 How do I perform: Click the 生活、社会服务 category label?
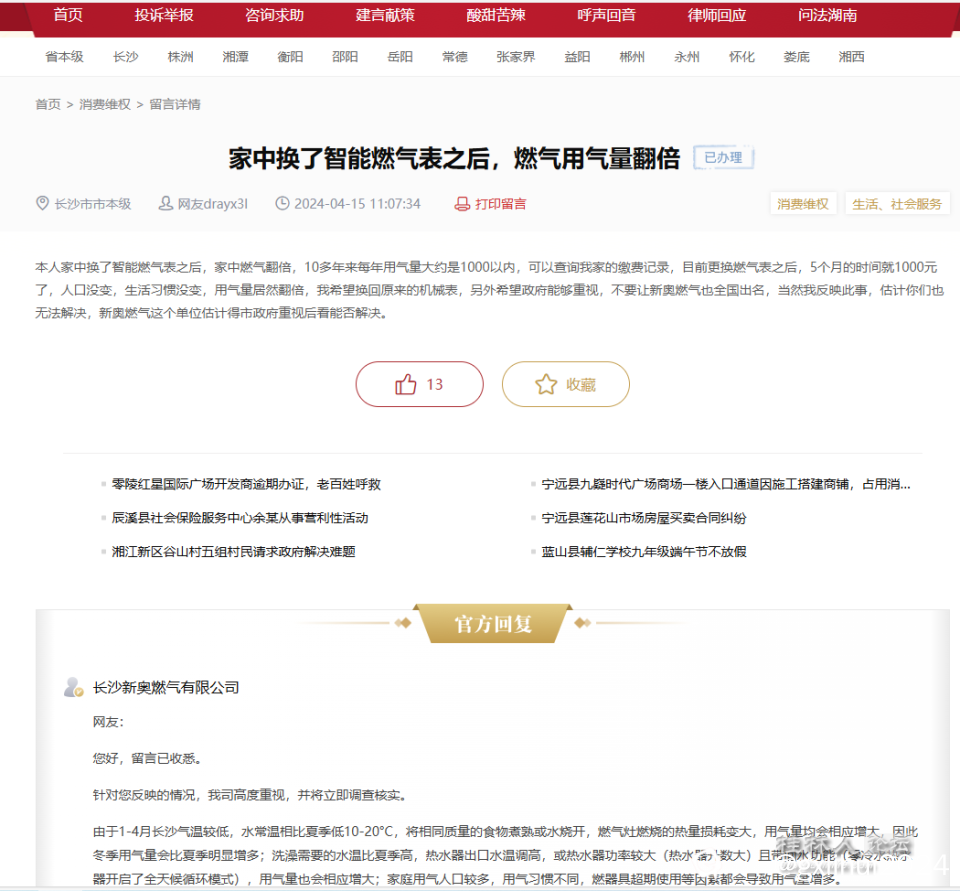pos(897,202)
